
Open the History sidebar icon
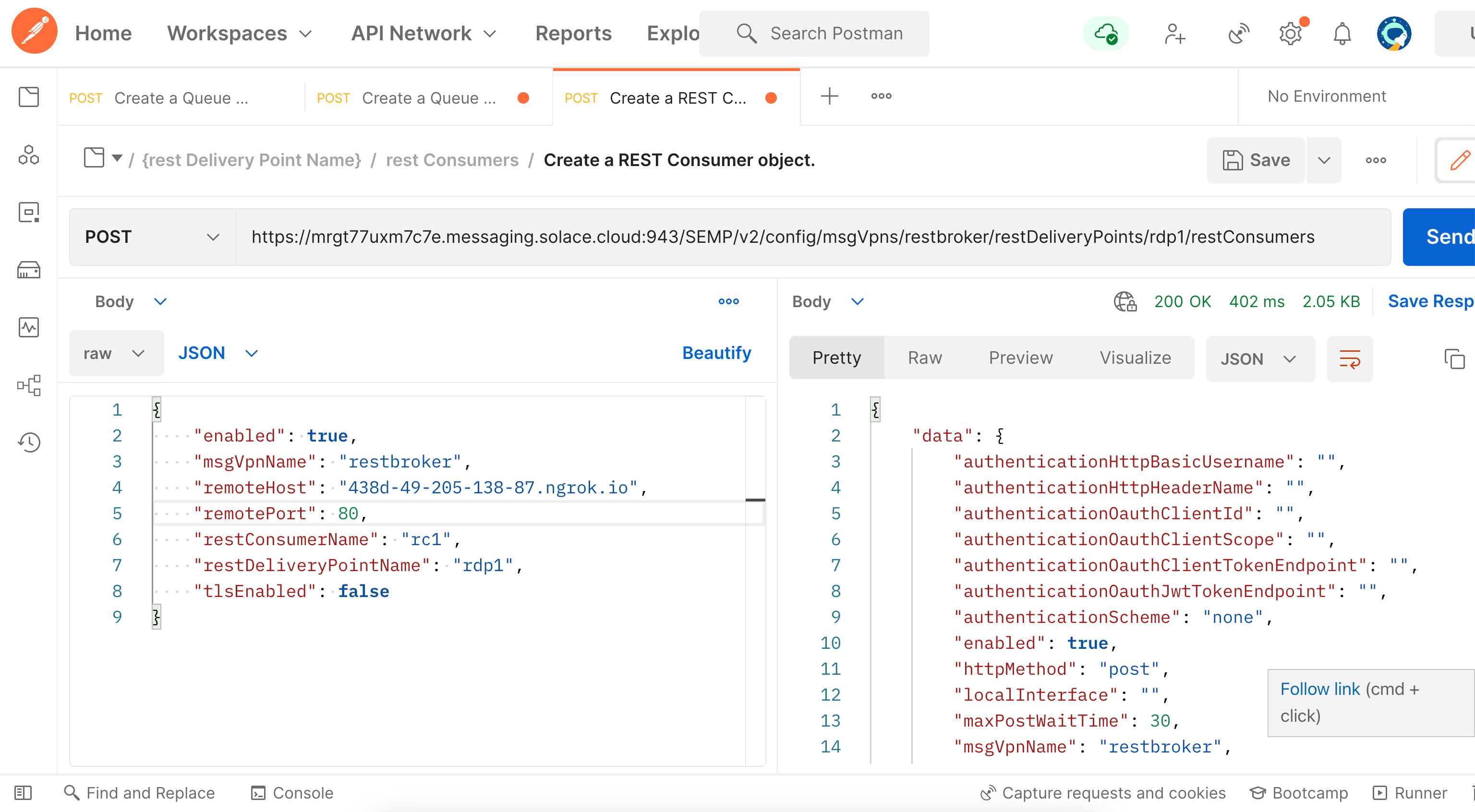coord(29,442)
